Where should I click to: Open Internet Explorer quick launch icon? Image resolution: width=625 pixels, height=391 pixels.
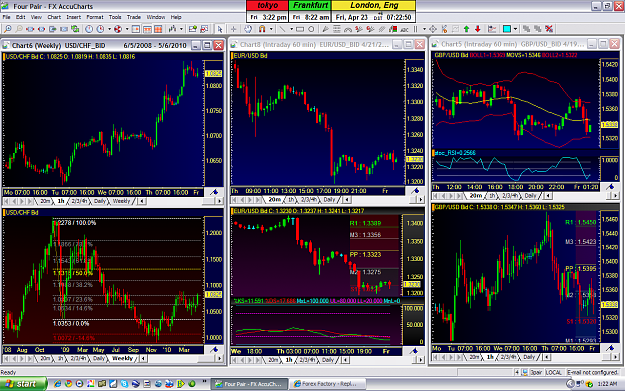tap(57, 384)
